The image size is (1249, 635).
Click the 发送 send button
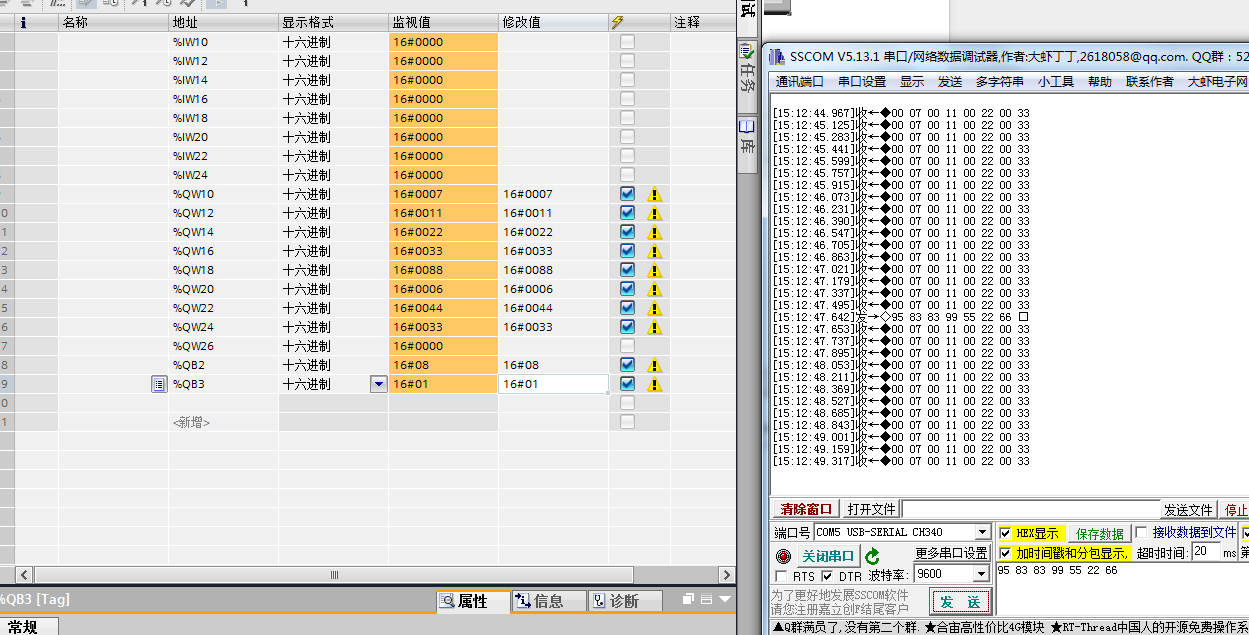click(x=961, y=601)
